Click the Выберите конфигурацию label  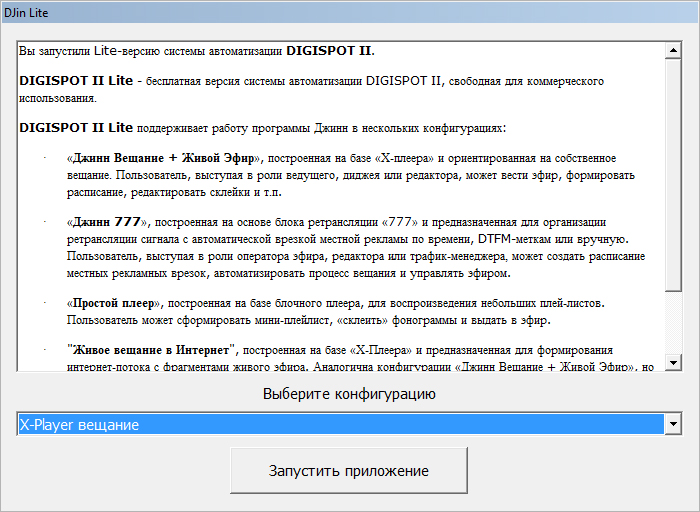[349, 394]
